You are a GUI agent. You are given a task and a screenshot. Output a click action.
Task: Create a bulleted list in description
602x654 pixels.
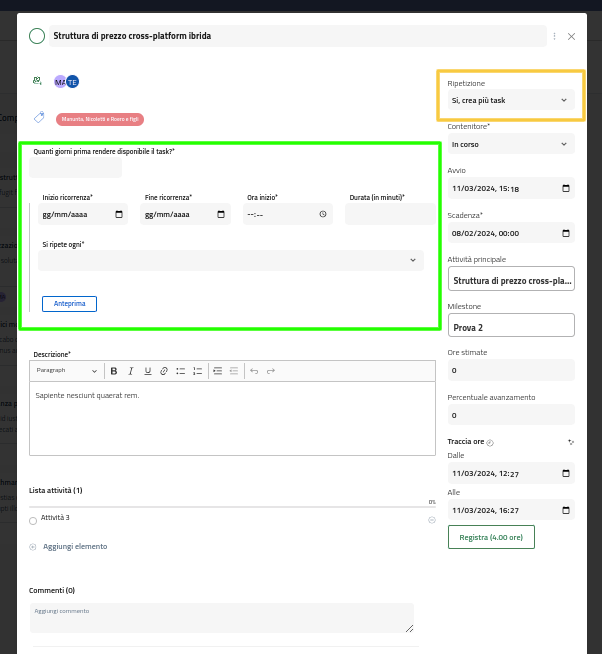coord(181,371)
